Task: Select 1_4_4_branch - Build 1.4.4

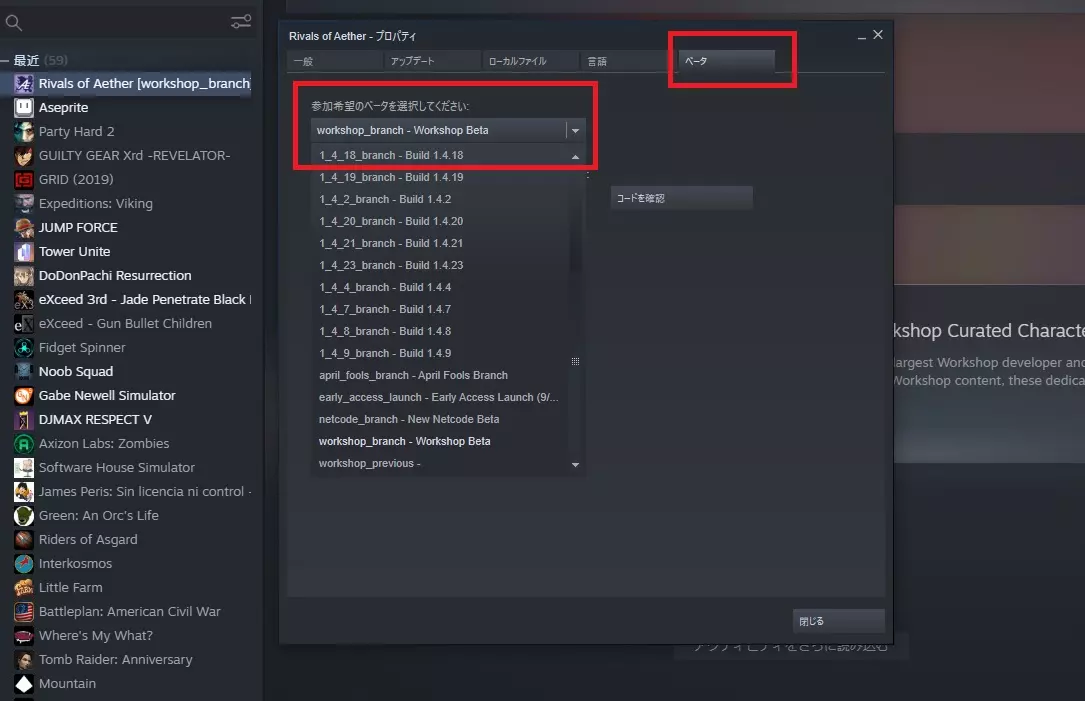Action: pyautogui.click(x=440, y=287)
